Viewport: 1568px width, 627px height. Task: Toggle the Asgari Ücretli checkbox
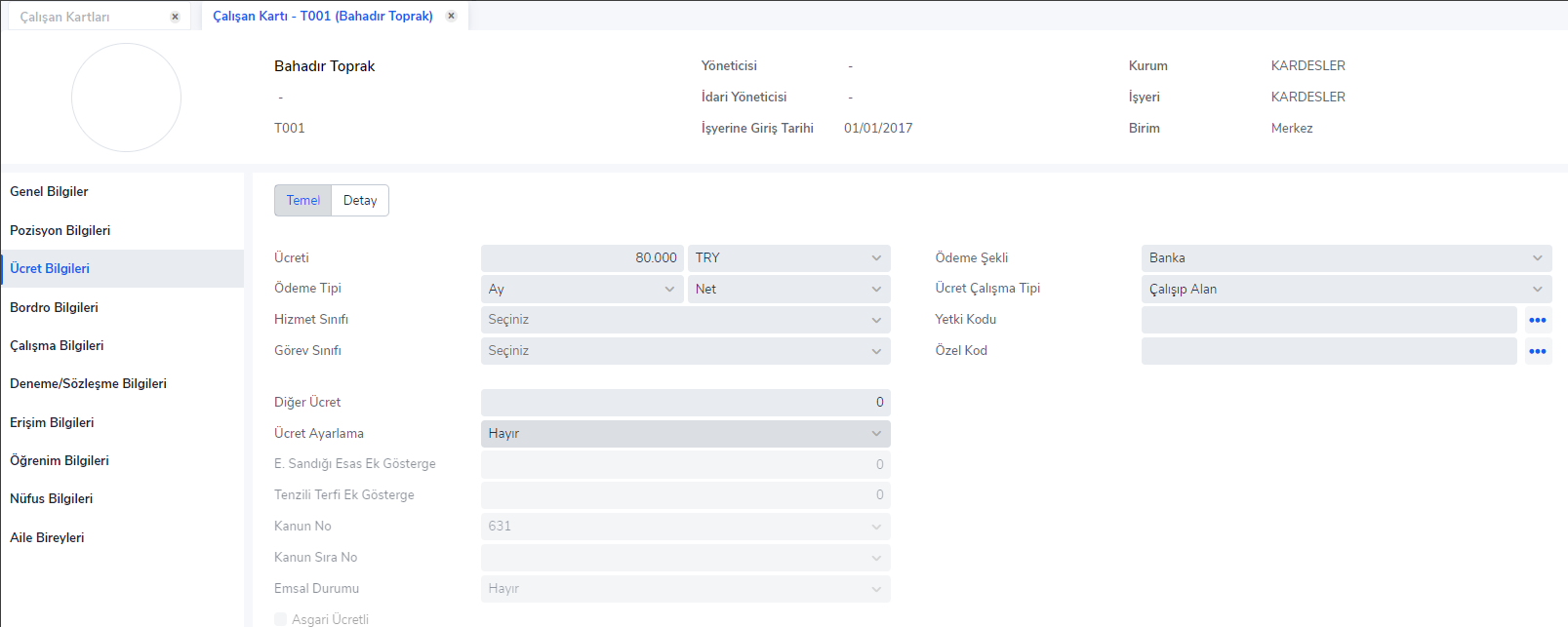(281, 619)
